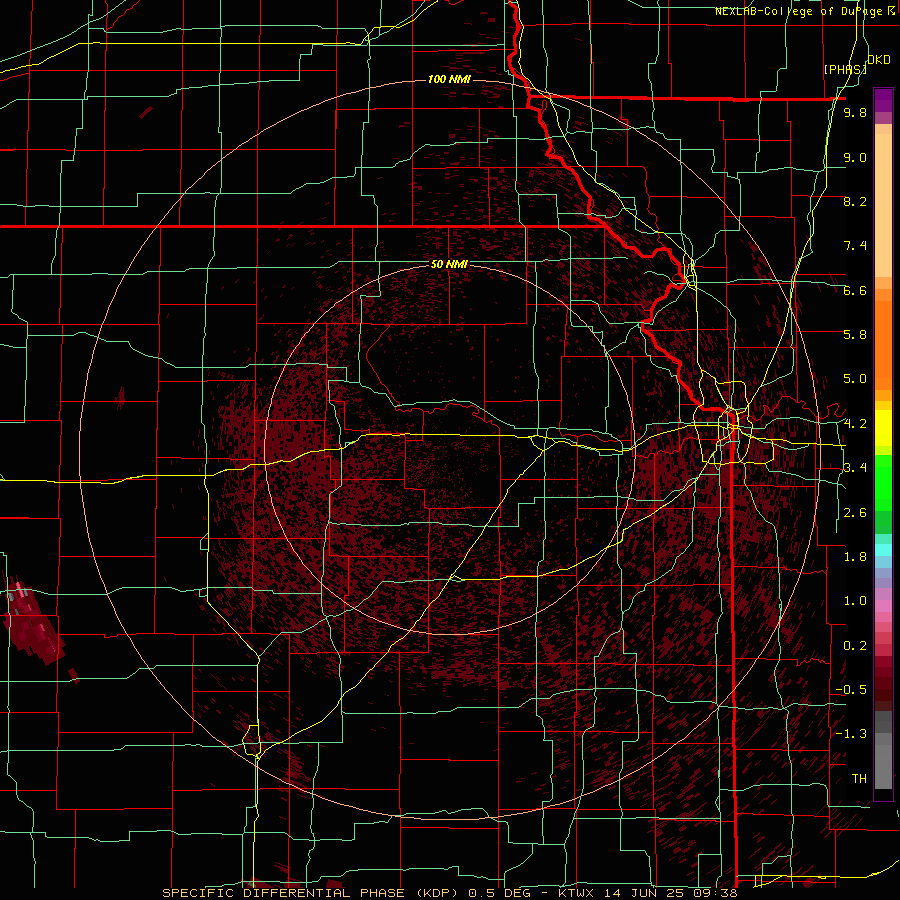Image resolution: width=900 pixels, height=900 pixels.
Task: Click the 1.8 value on the color scale
Action: [x=855, y=557]
